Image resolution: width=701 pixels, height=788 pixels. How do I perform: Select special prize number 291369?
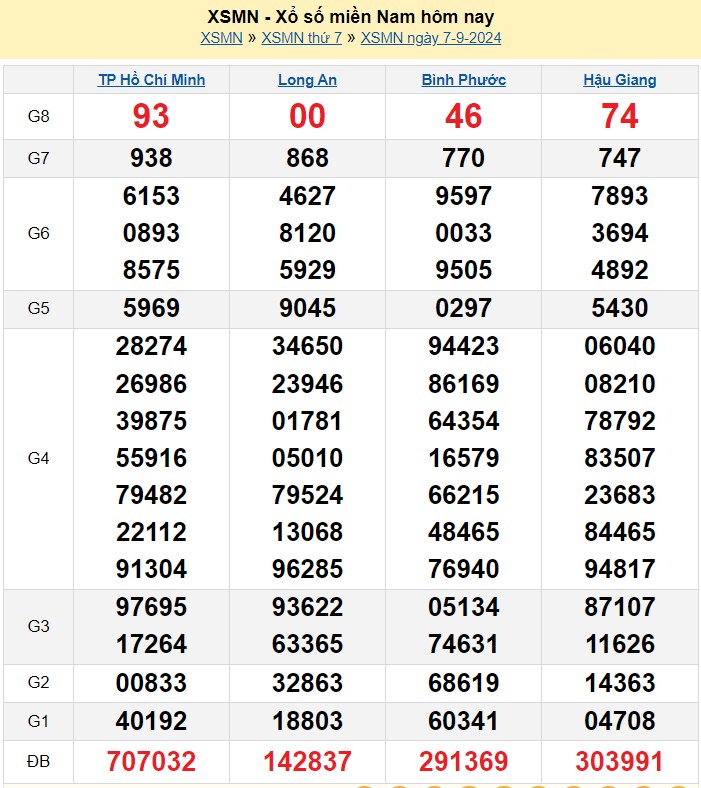point(463,762)
